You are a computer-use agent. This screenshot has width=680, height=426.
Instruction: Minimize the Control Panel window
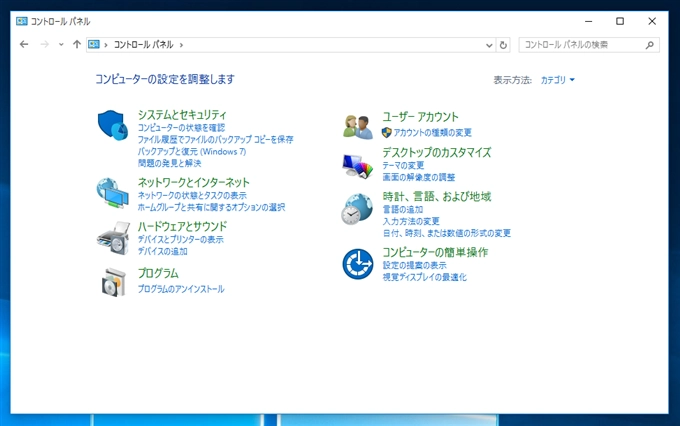click(x=588, y=21)
